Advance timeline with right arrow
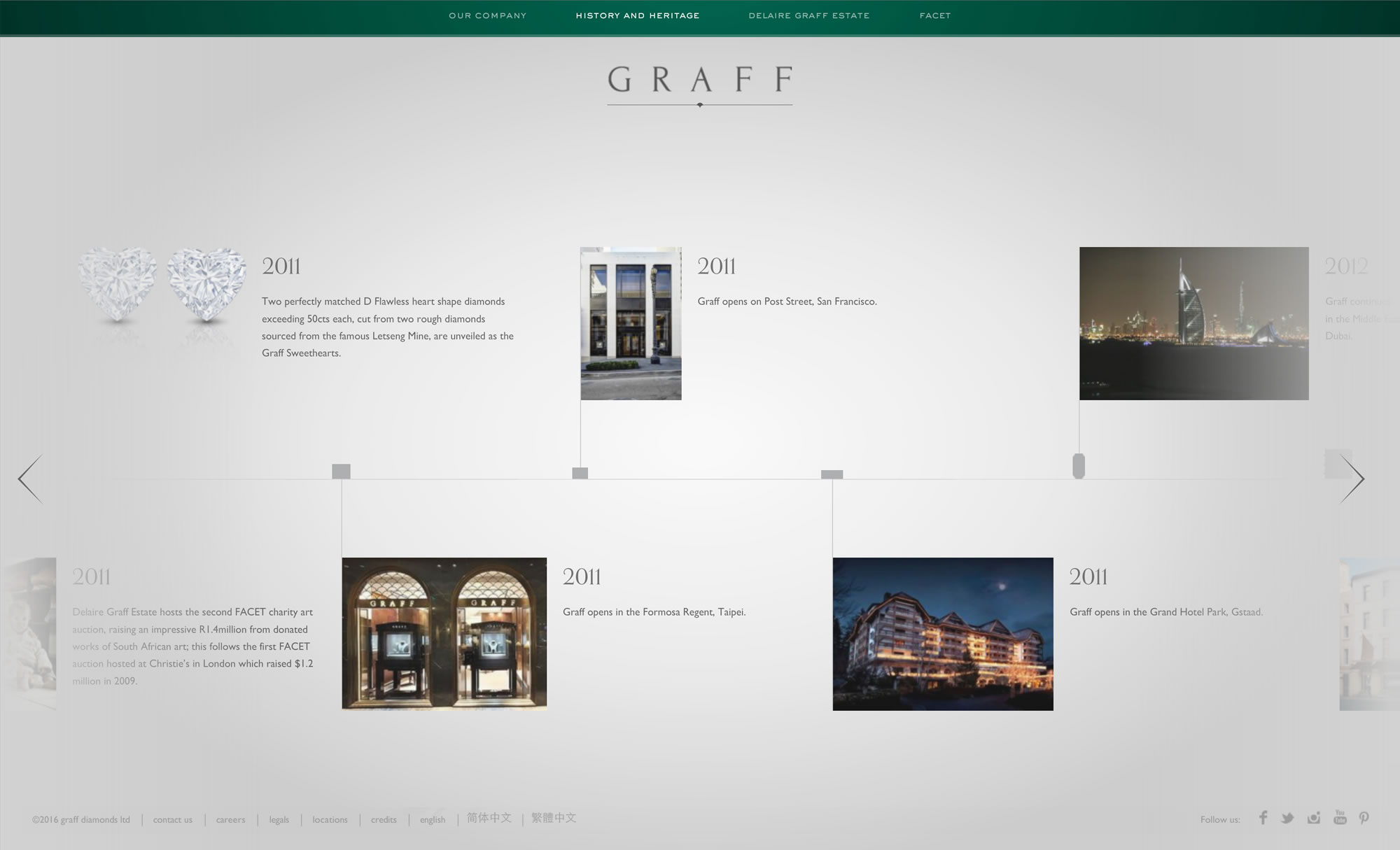This screenshot has width=1400, height=850. (x=1352, y=479)
